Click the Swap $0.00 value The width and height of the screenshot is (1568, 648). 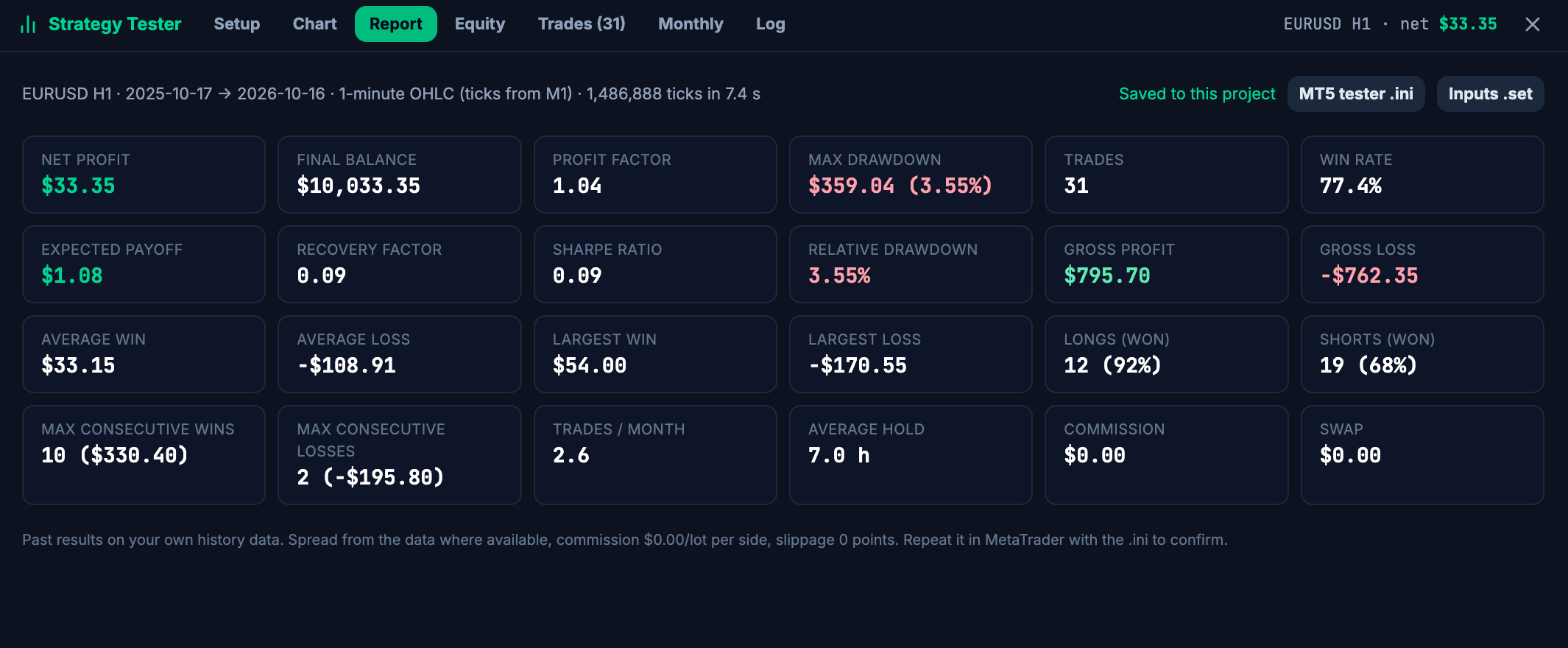[1351, 456]
